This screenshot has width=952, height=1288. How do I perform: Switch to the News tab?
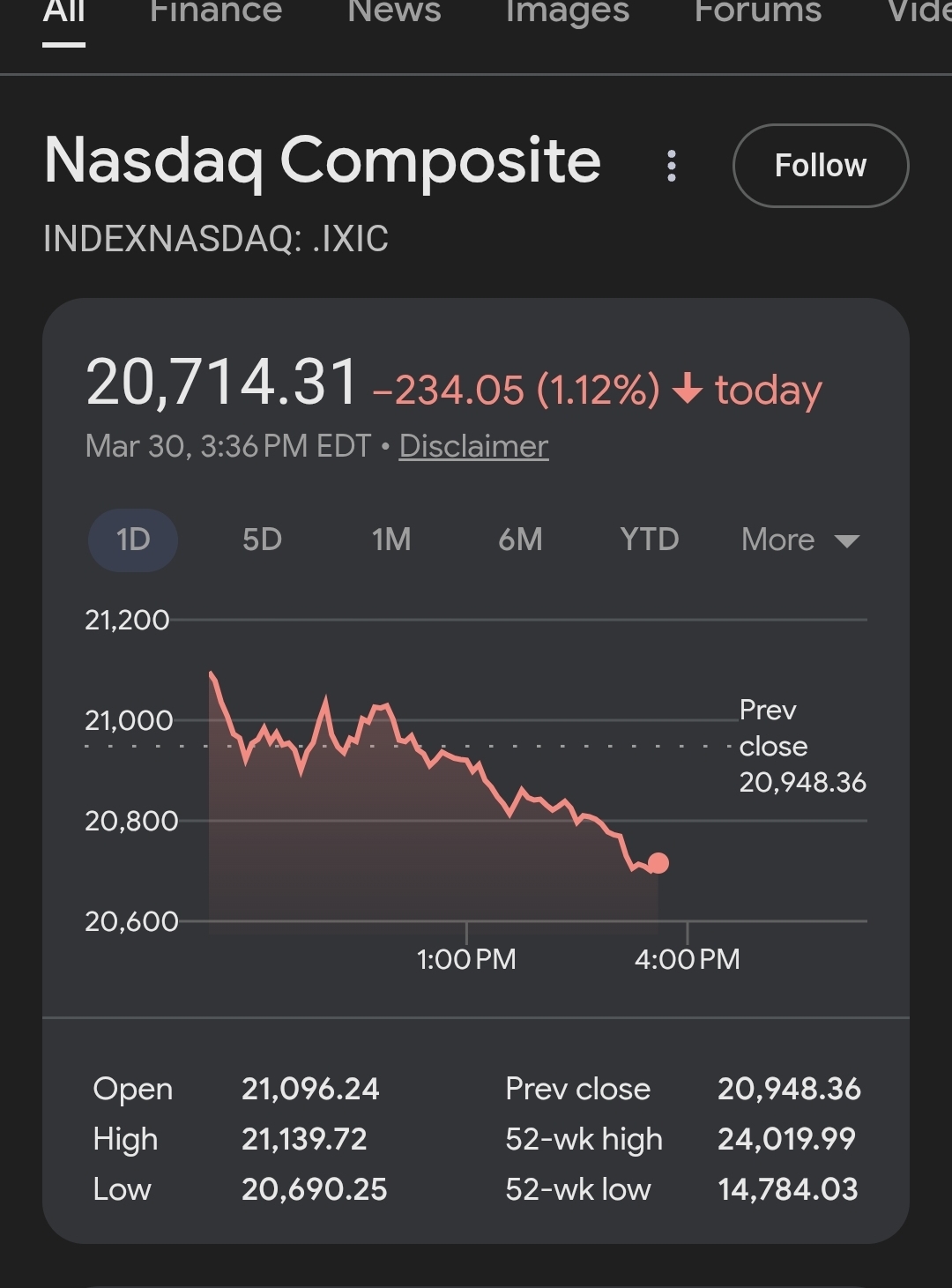[394, 12]
